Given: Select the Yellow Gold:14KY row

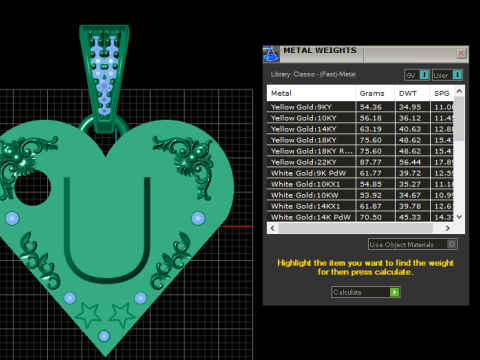Looking at the screenshot, I should pos(360,129).
